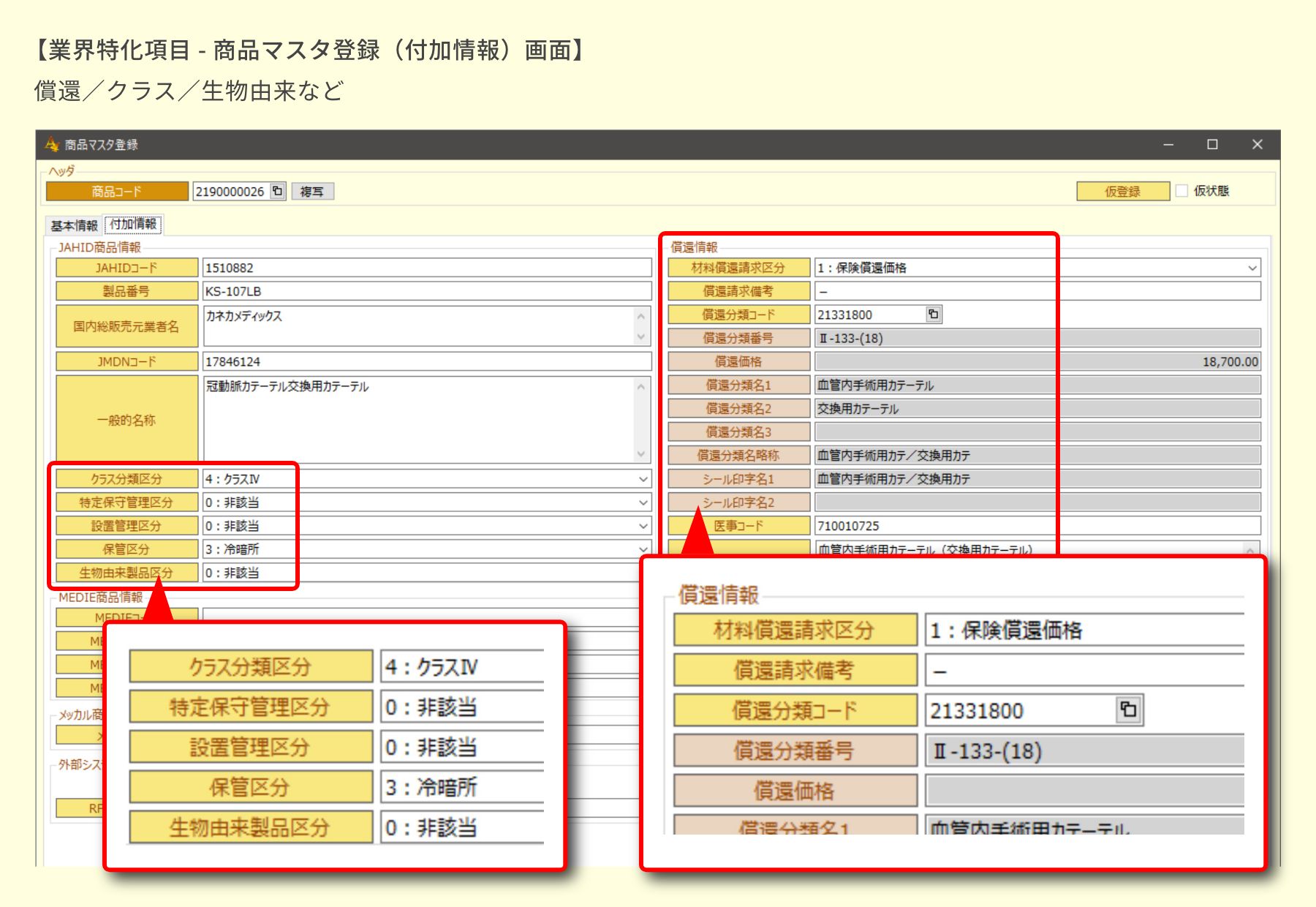
Task: Maximize the 商品マスタ登録 window
Action: click(1212, 145)
